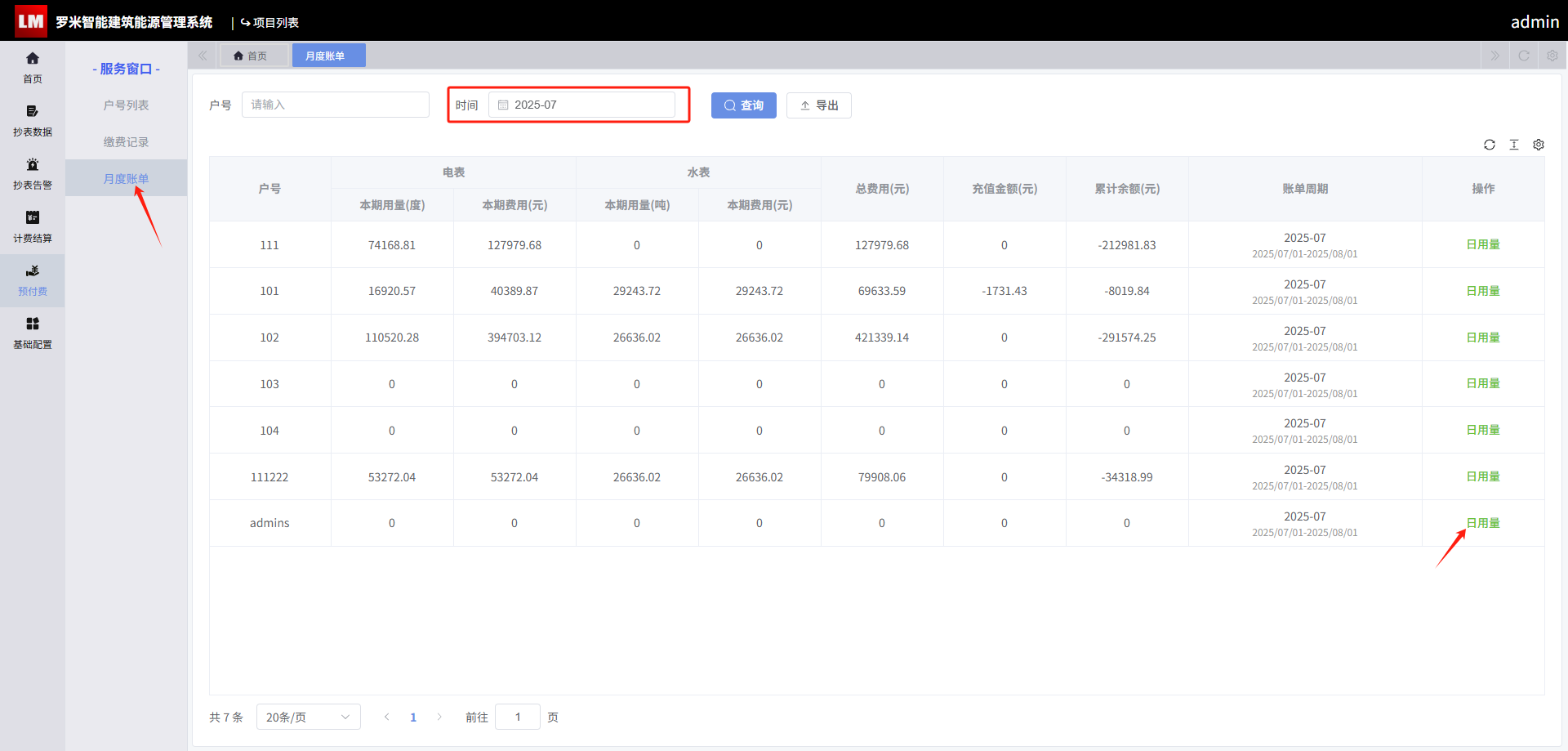Open the 首页 home sidebar icon

click(x=33, y=67)
